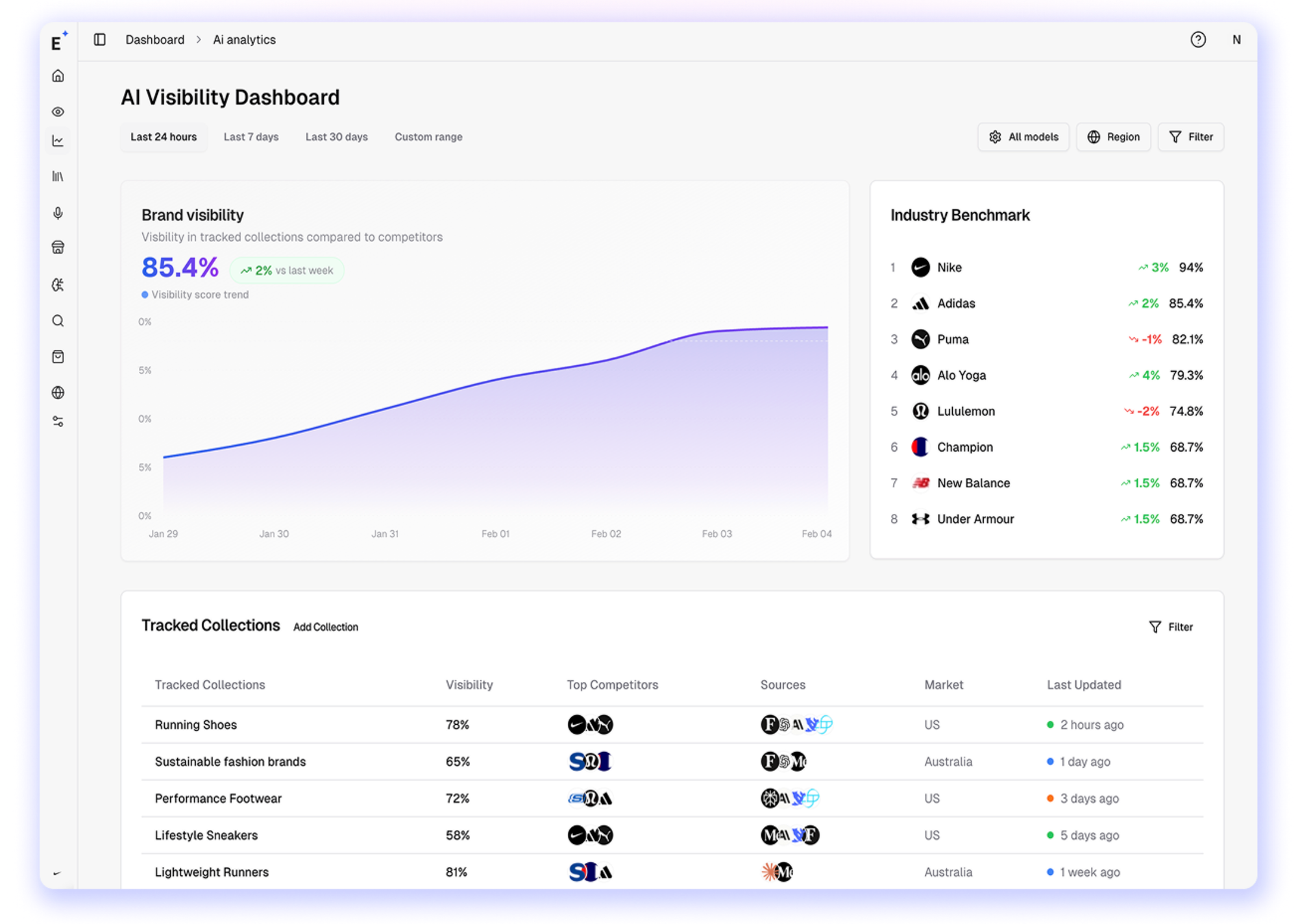Open the library books sidebar icon

click(58, 176)
